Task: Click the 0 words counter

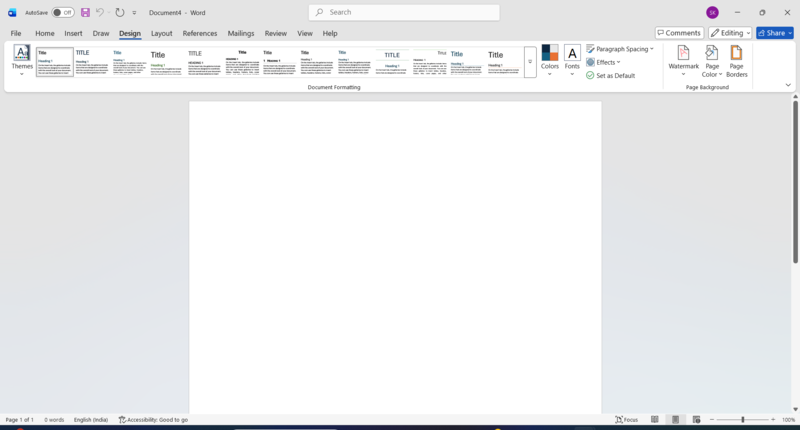Action: (x=54, y=420)
